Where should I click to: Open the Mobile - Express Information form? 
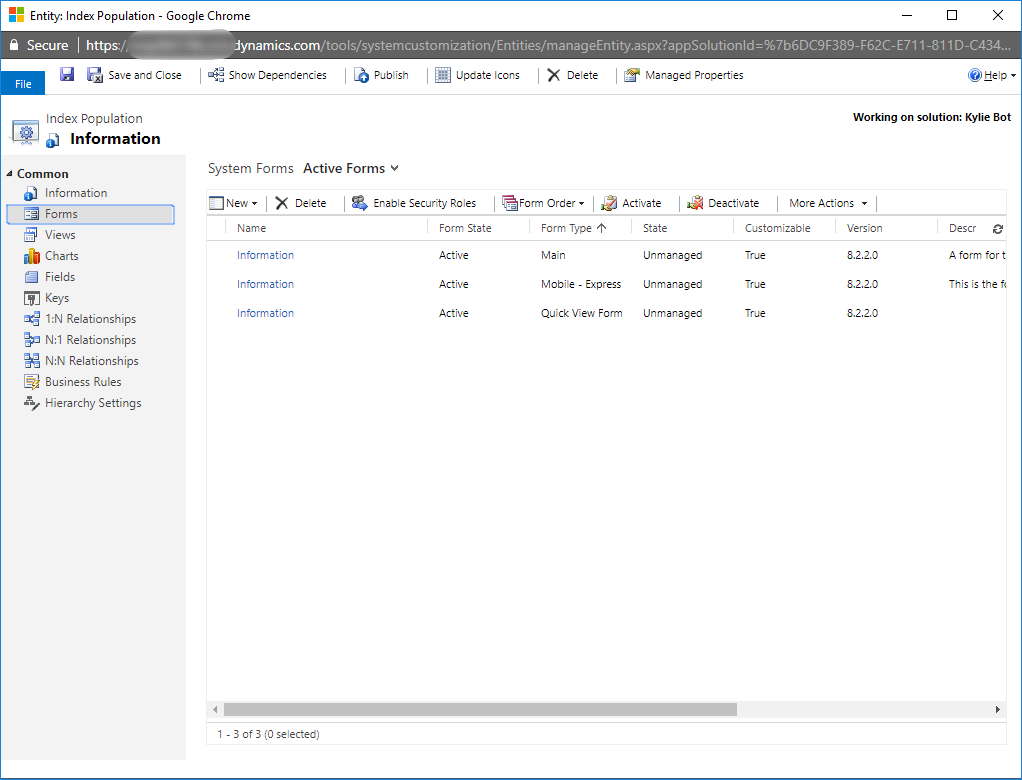click(265, 284)
